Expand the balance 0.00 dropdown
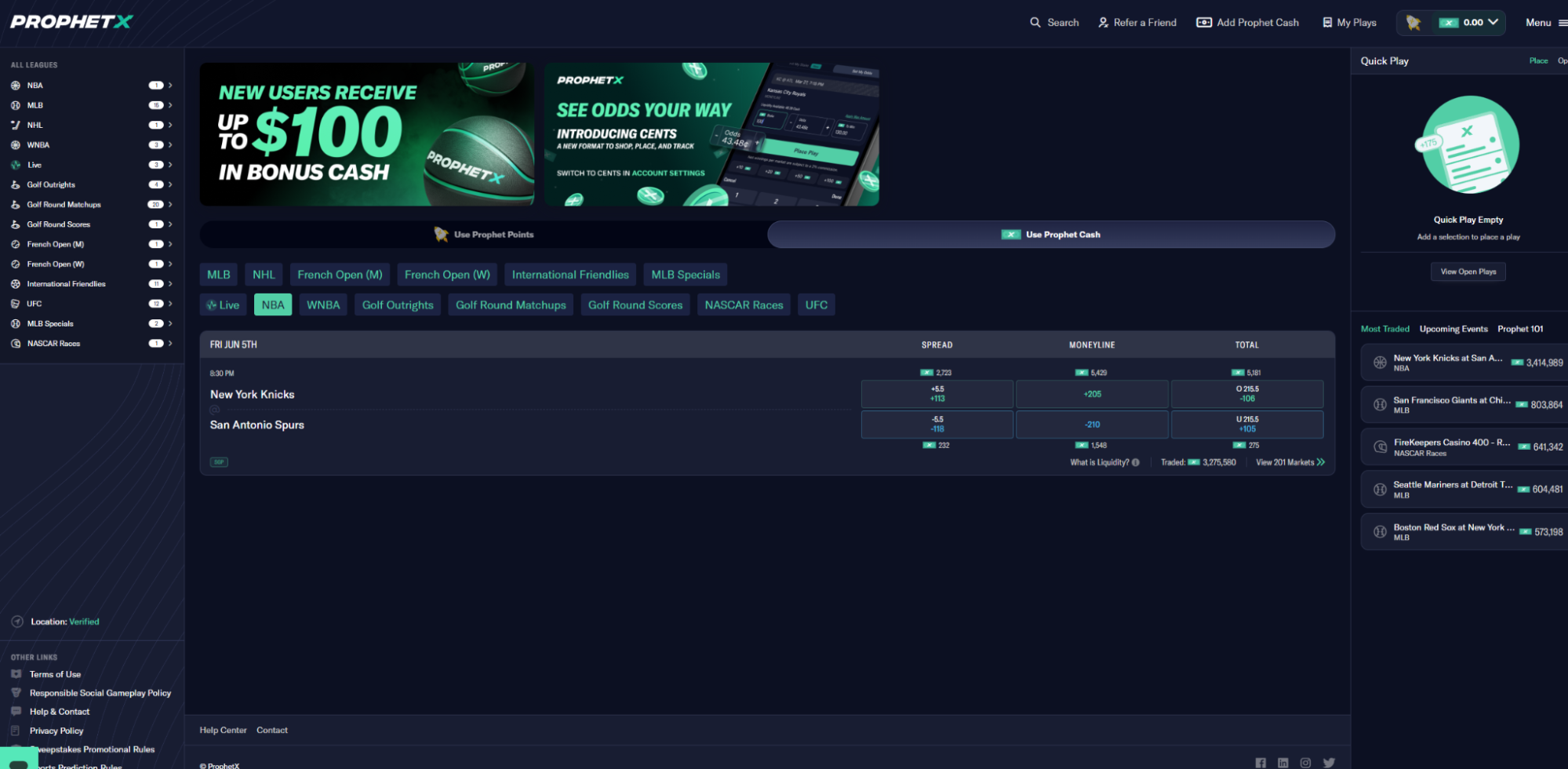The height and width of the screenshot is (769, 1568). click(x=1493, y=22)
